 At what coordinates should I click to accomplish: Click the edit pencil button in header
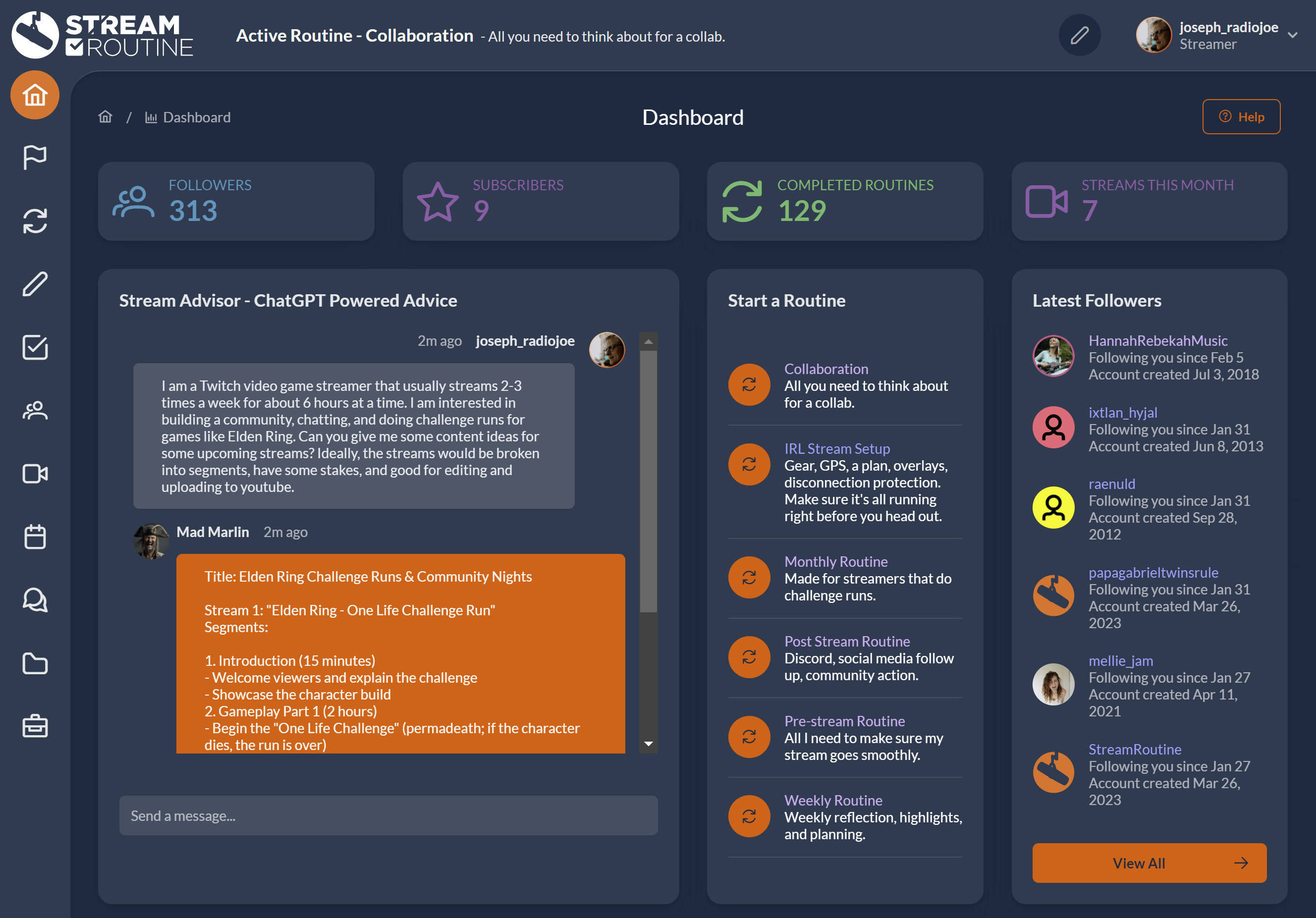[1079, 36]
